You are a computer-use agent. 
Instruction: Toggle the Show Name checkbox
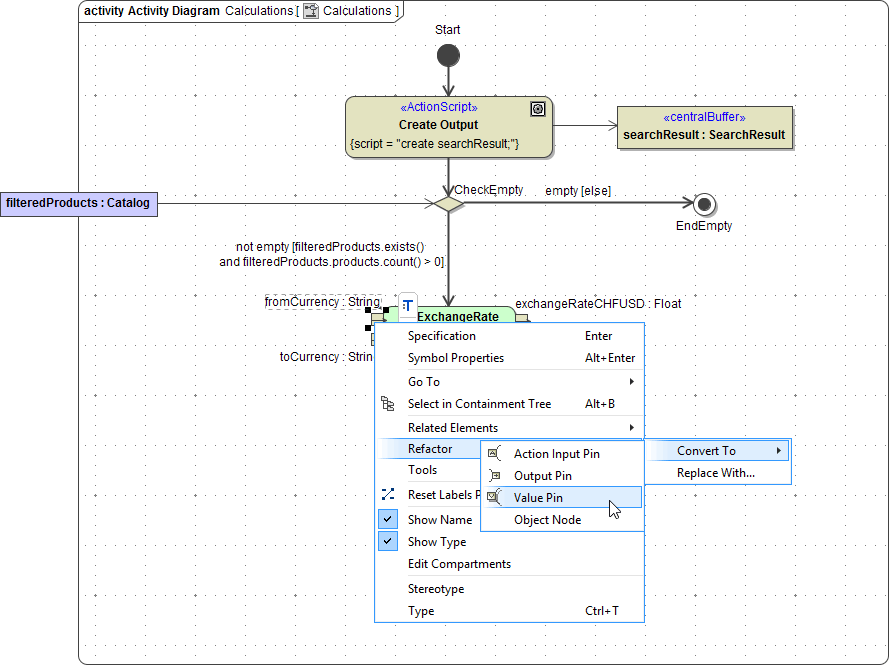pyautogui.click(x=388, y=520)
